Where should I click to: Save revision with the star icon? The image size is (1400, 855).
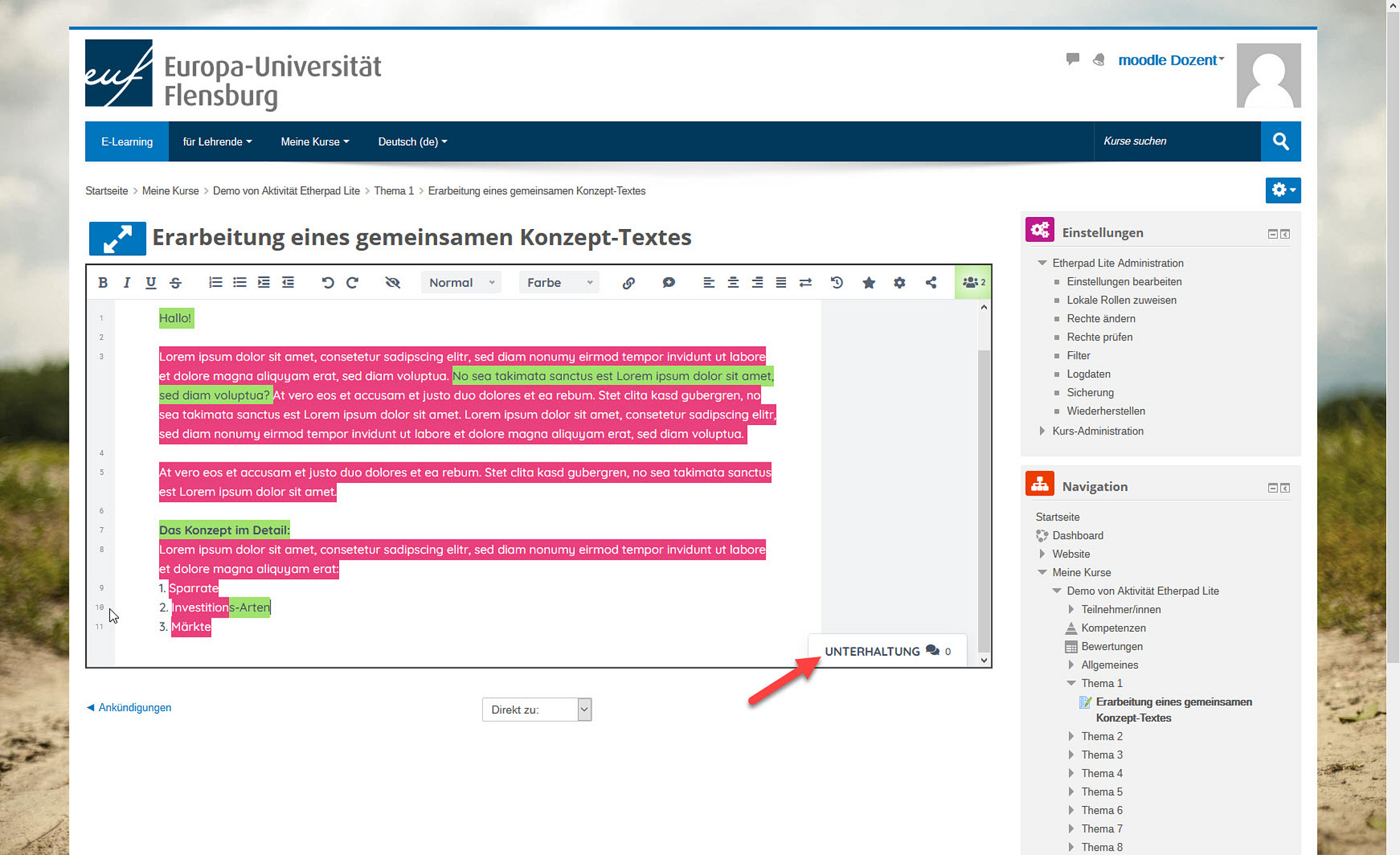[869, 282]
